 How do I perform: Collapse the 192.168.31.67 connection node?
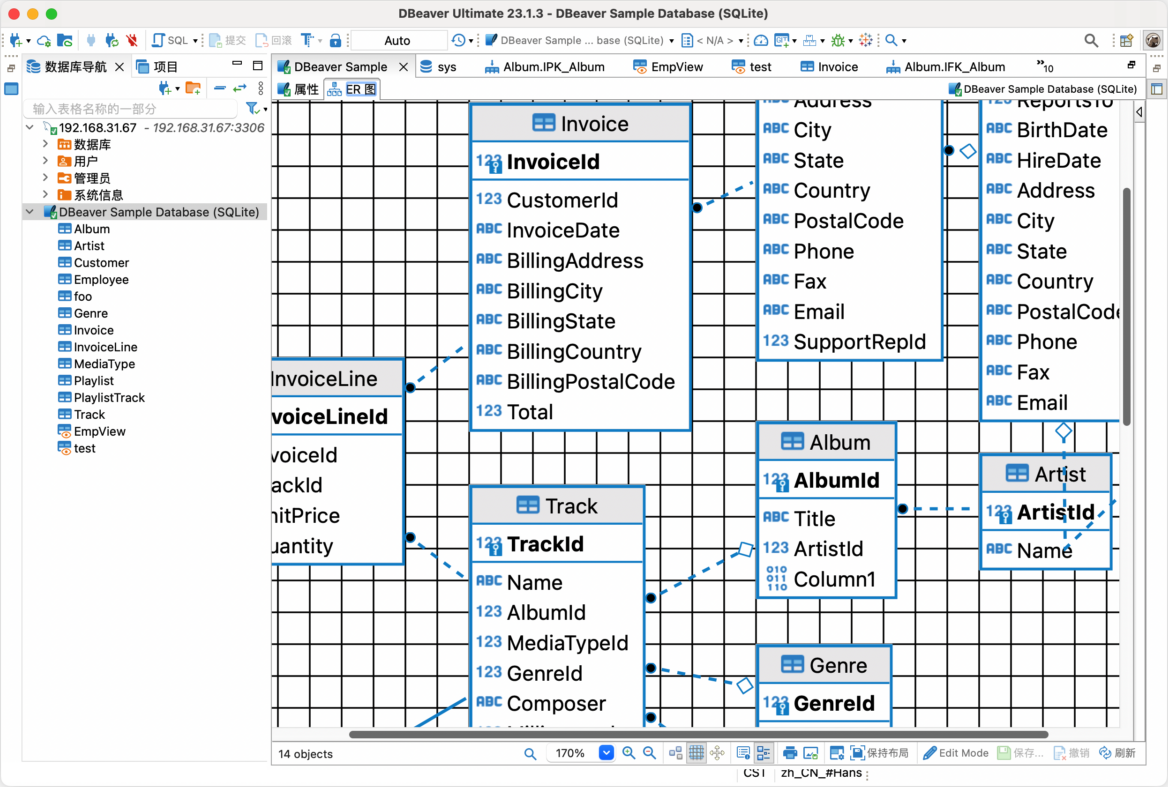[30, 127]
